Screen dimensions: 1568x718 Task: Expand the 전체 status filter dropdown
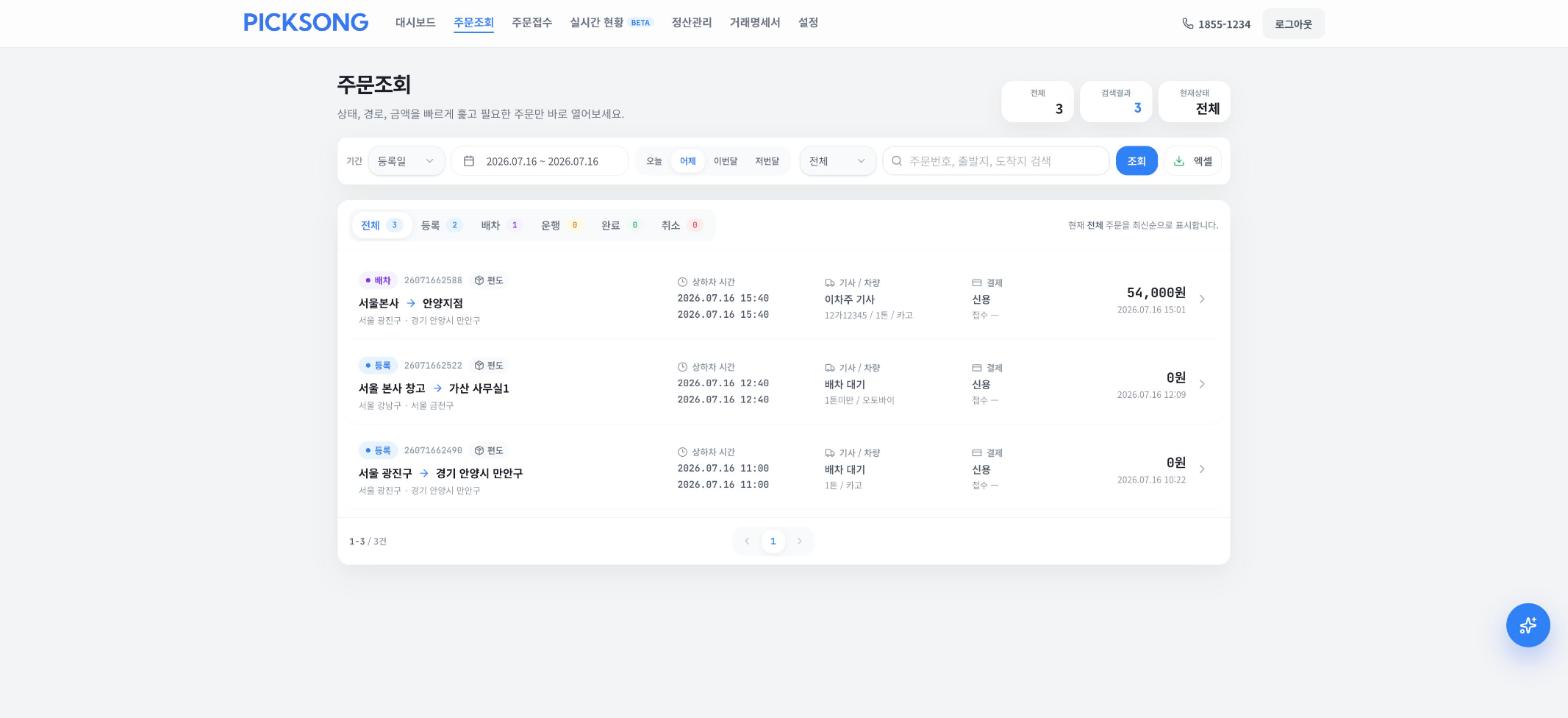coord(838,161)
